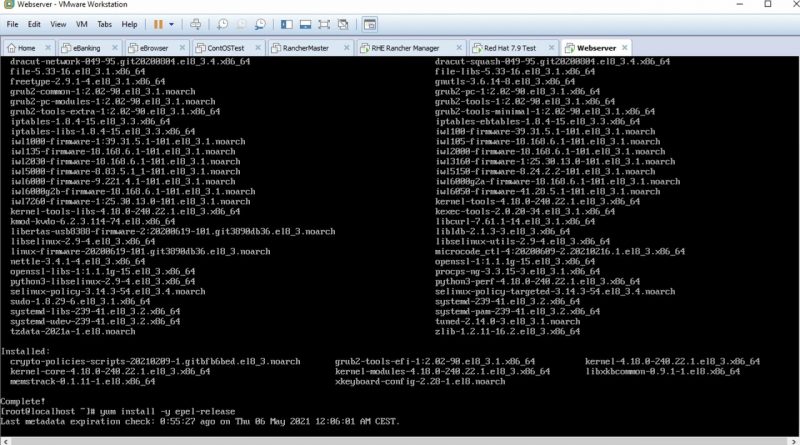This screenshot has width=800, height=445.
Task: Click Send Ctrl+Alt+Del toolbar icon
Action: click(x=195, y=24)
